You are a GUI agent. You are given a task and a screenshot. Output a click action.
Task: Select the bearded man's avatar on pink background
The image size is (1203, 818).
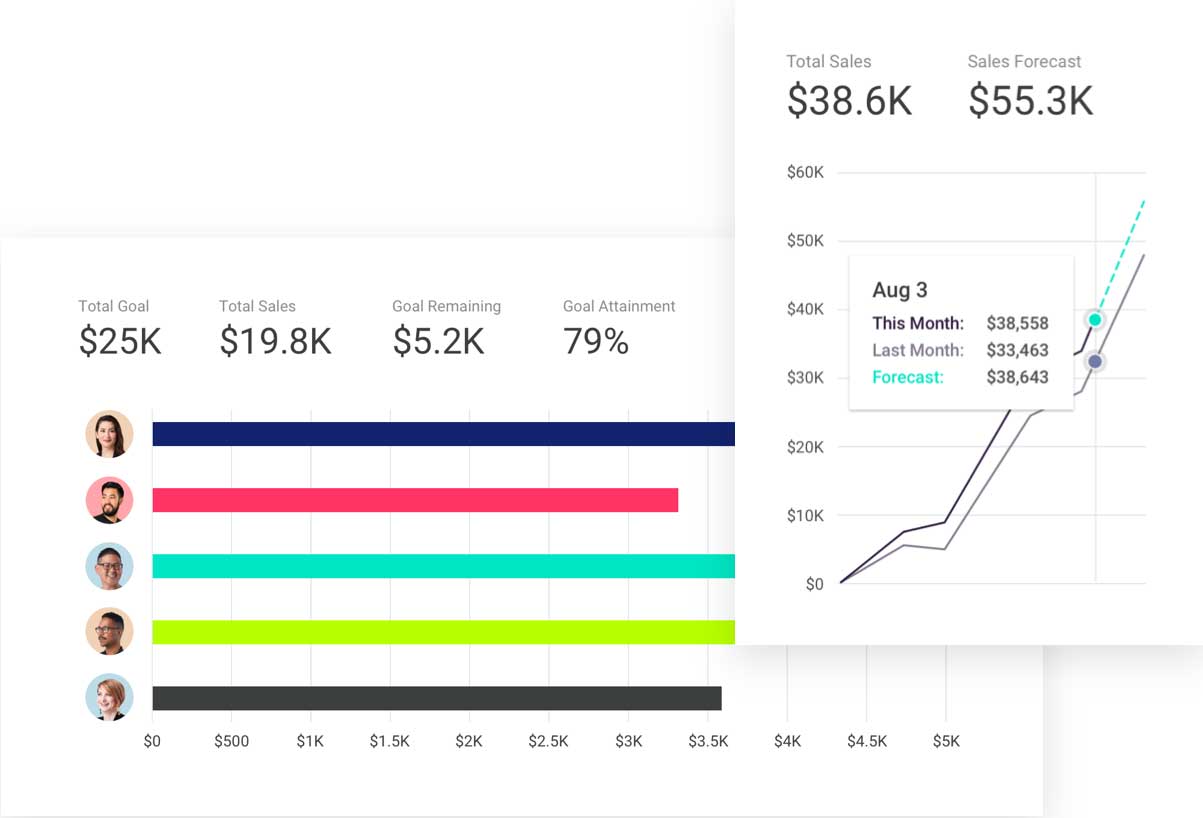(x=109, y=500)
